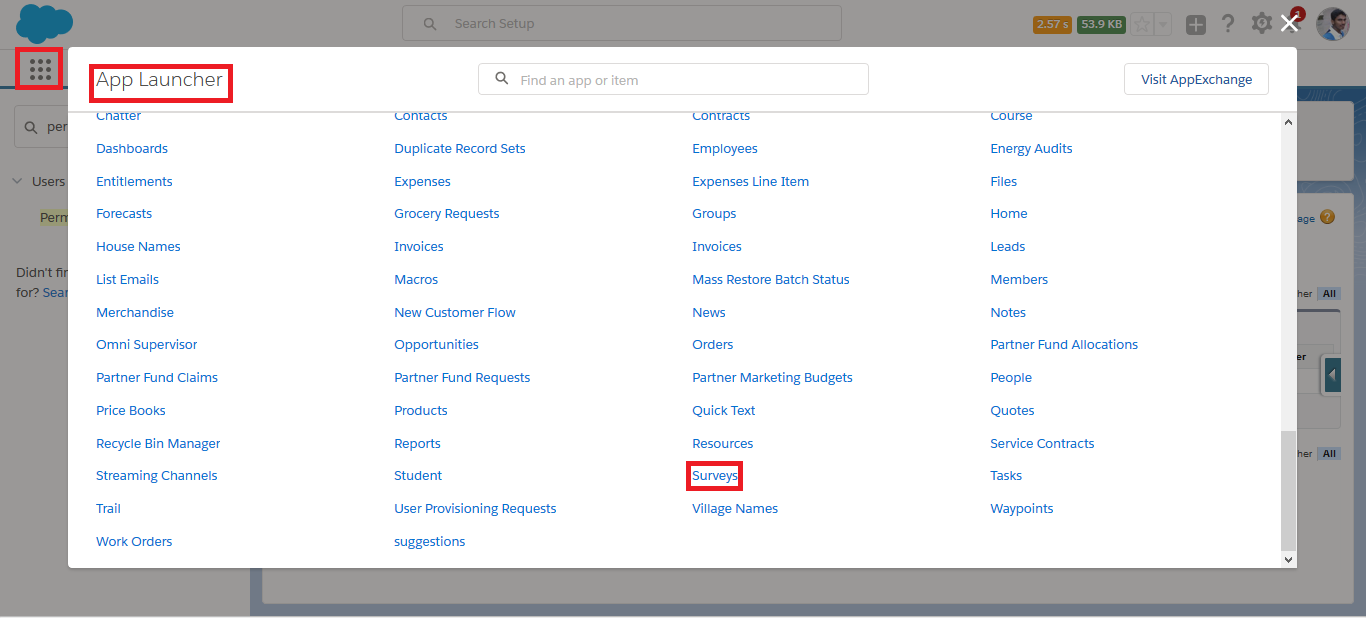The image size is (1366, 618).
Task: Open the suggestions item
Action: (430, 541)
